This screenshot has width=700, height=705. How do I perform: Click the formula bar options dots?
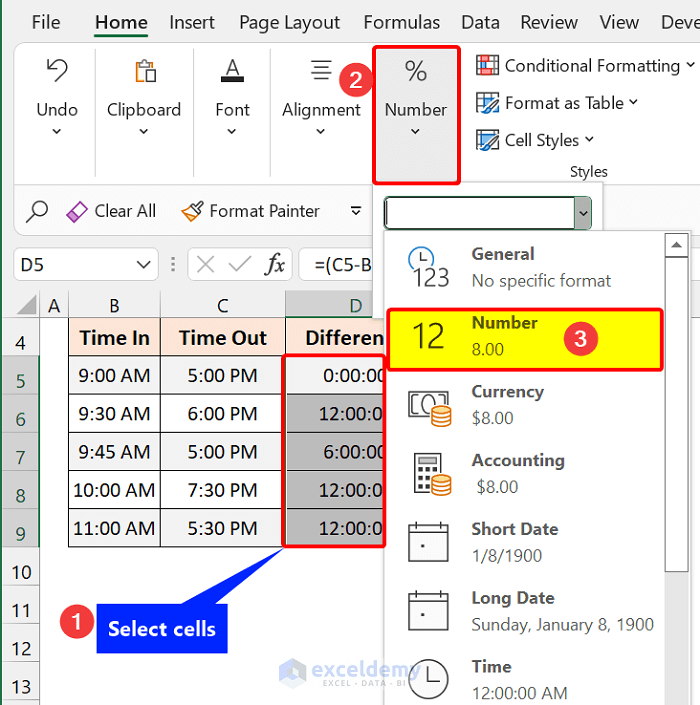[x=173, y=264]
